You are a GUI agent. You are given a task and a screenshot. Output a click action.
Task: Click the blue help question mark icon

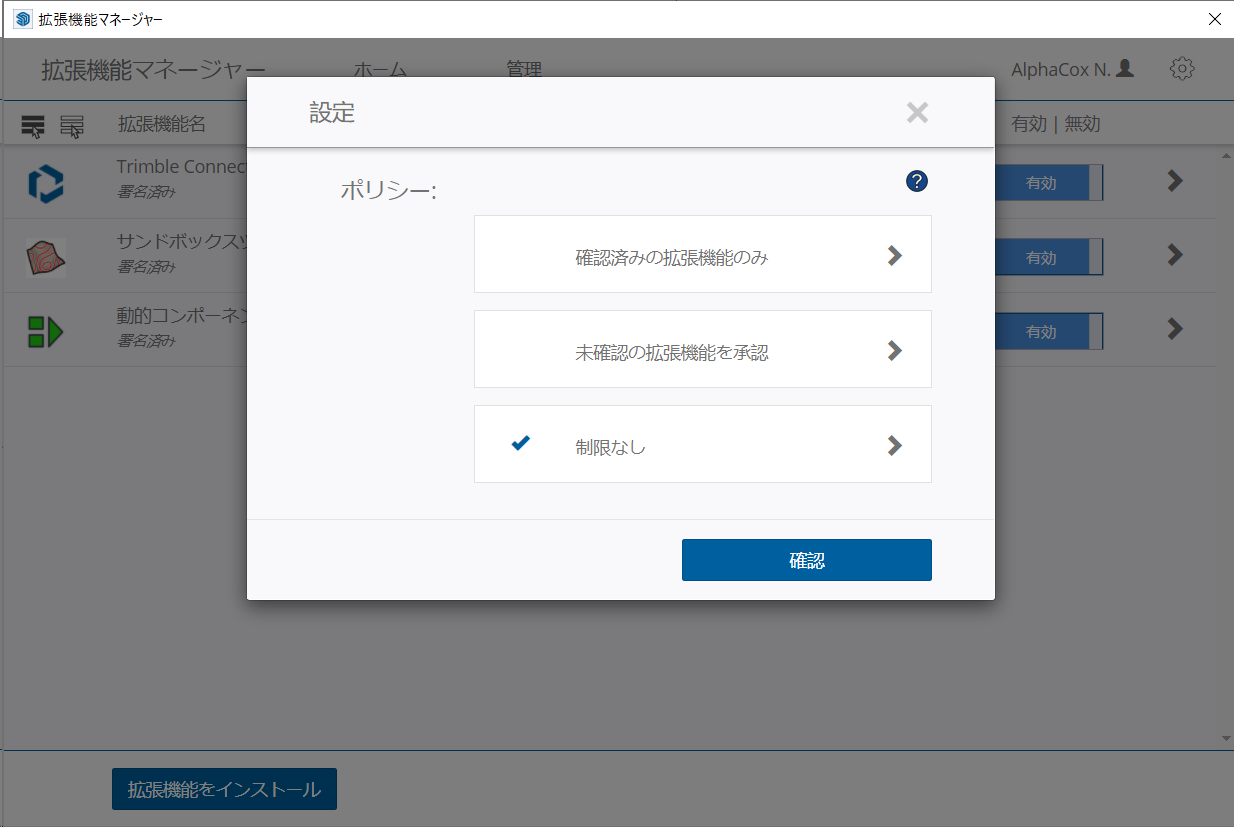(x=917, y=181)
